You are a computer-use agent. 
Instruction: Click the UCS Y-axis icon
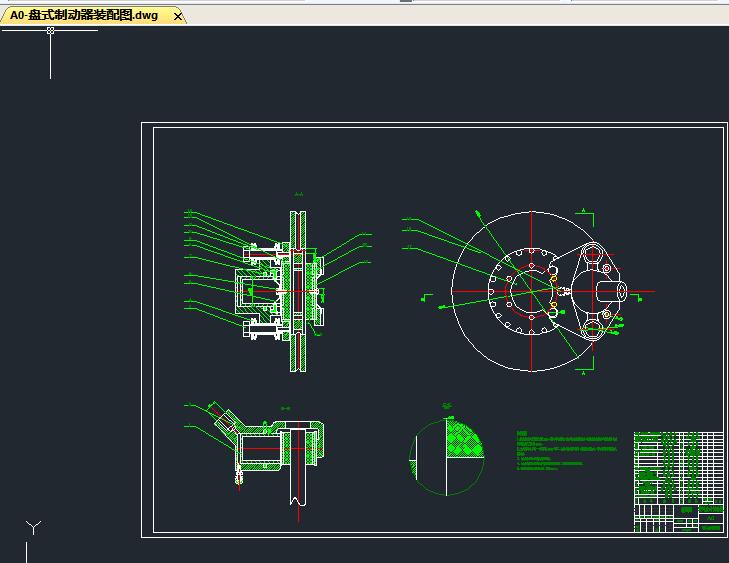(33, 528)
